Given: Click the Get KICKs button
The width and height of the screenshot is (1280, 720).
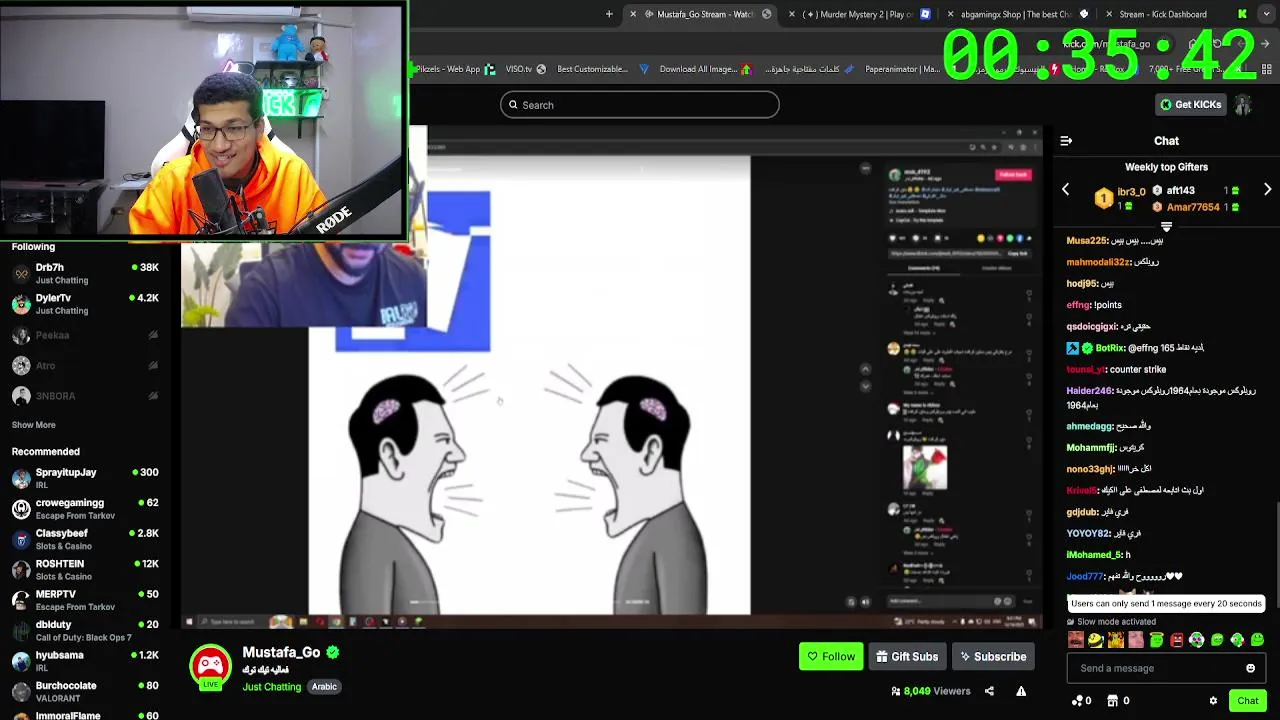Looking at the screenshot, I should coord(1190,105).
